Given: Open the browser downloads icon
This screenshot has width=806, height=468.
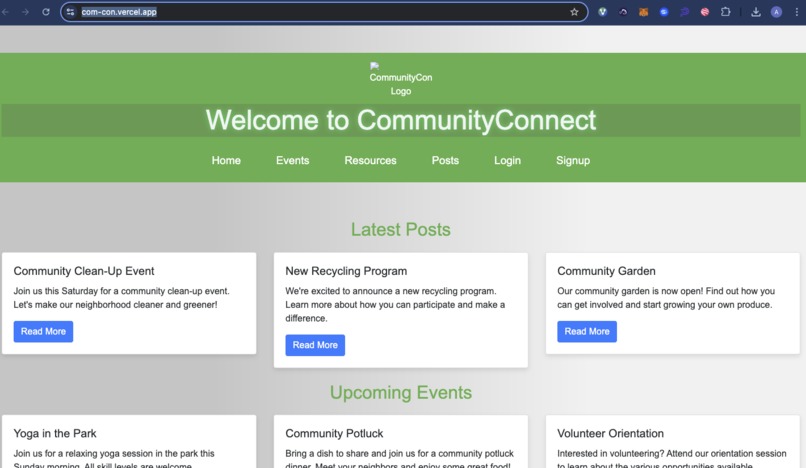Looking at the screenshot, I should click(756, 12).
